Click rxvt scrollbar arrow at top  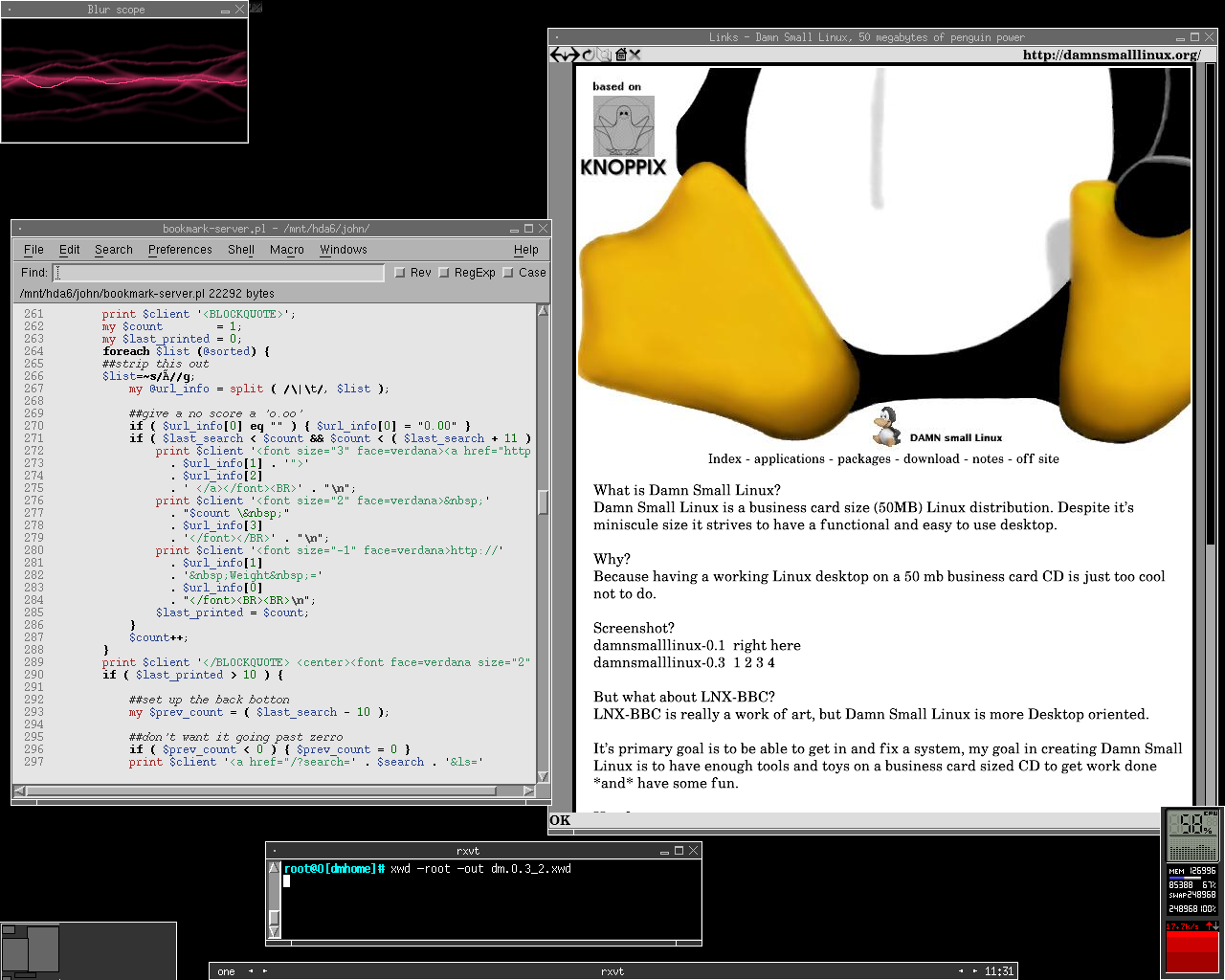(274, 868)
